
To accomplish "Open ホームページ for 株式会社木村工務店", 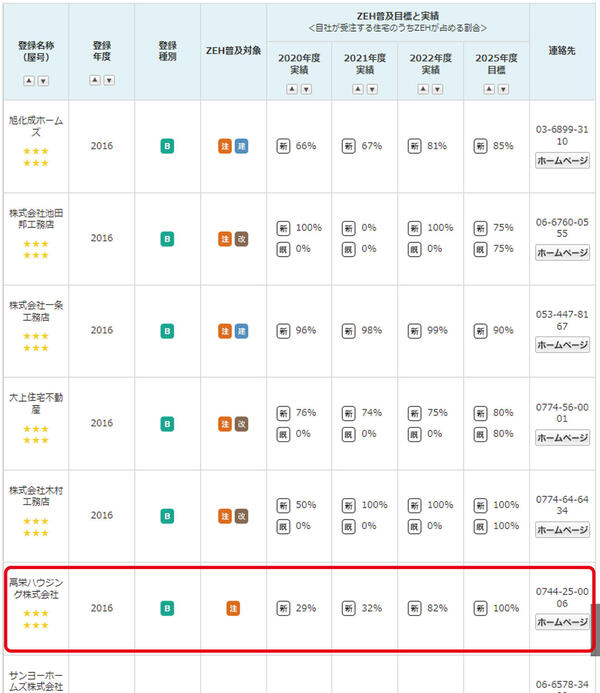I will [562, 529].
